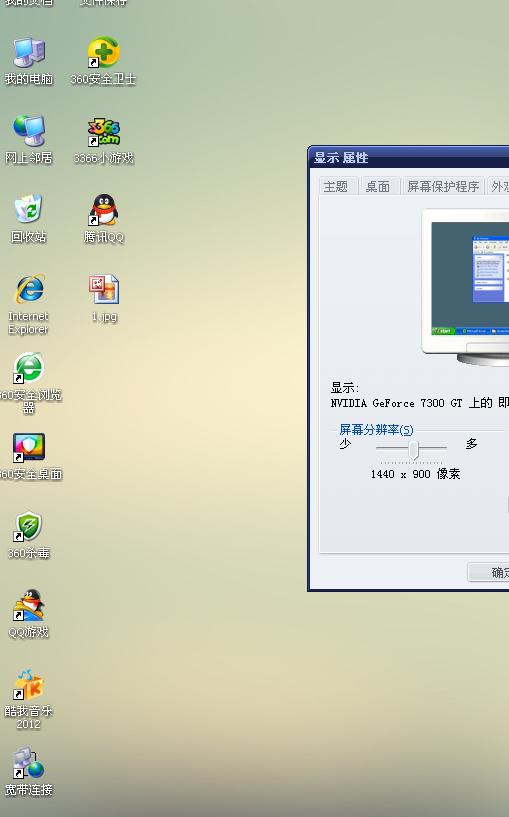Click the 屏幕分辨率 slider thumb
Viewport: 509px width, 817px height.
coord(414,449)
